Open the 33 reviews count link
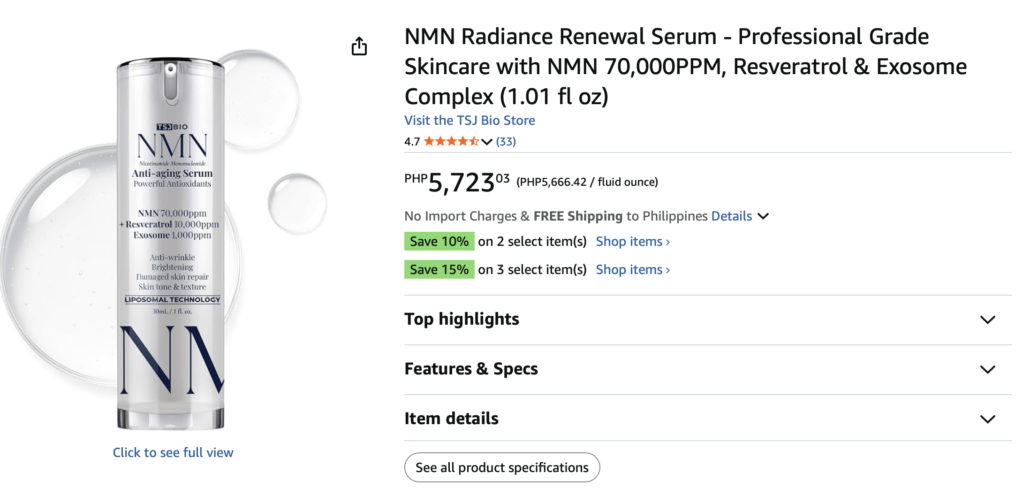Screen dimensions: 1030x488 506,141
